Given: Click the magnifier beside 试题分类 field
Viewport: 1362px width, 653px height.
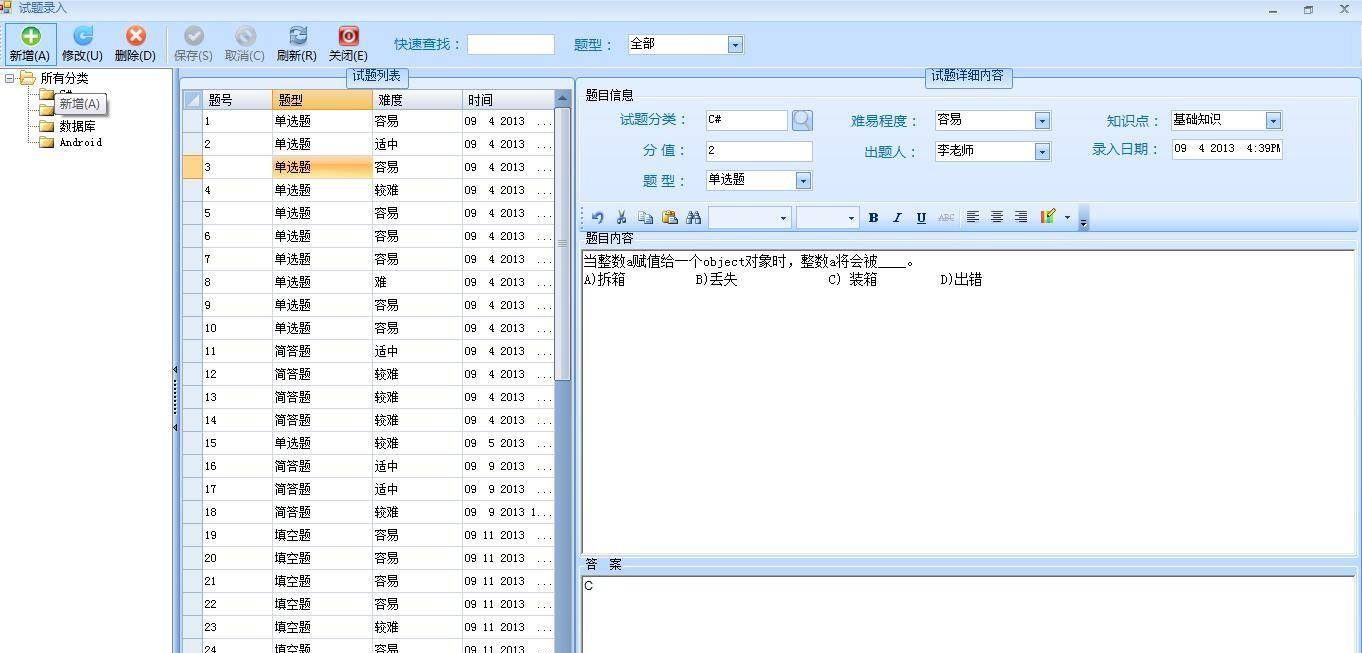Looking at the screenshot, I should [x=802, y=120].
